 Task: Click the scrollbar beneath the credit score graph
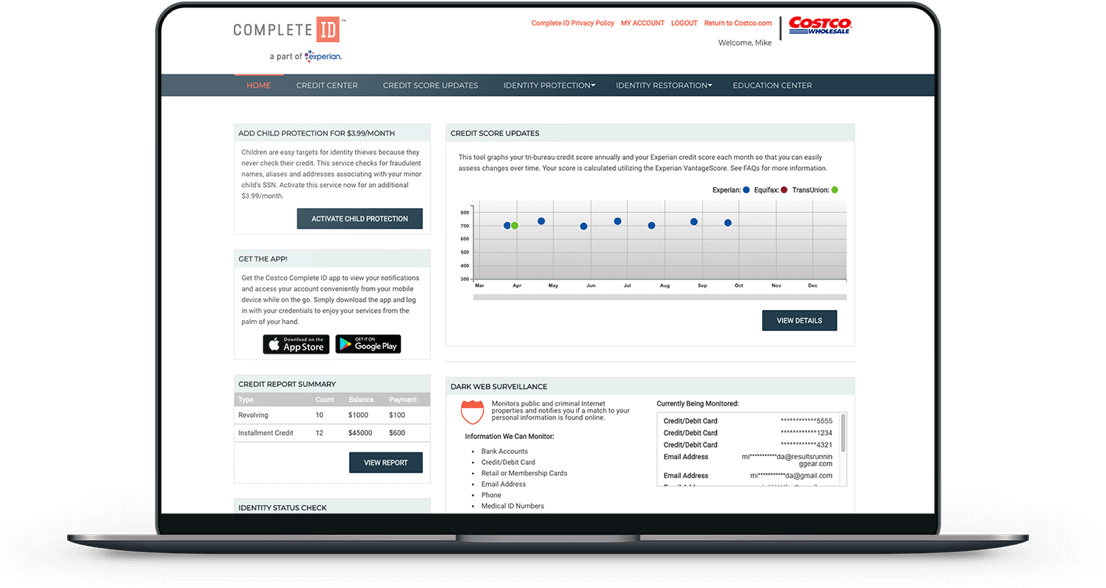point(660,296)
